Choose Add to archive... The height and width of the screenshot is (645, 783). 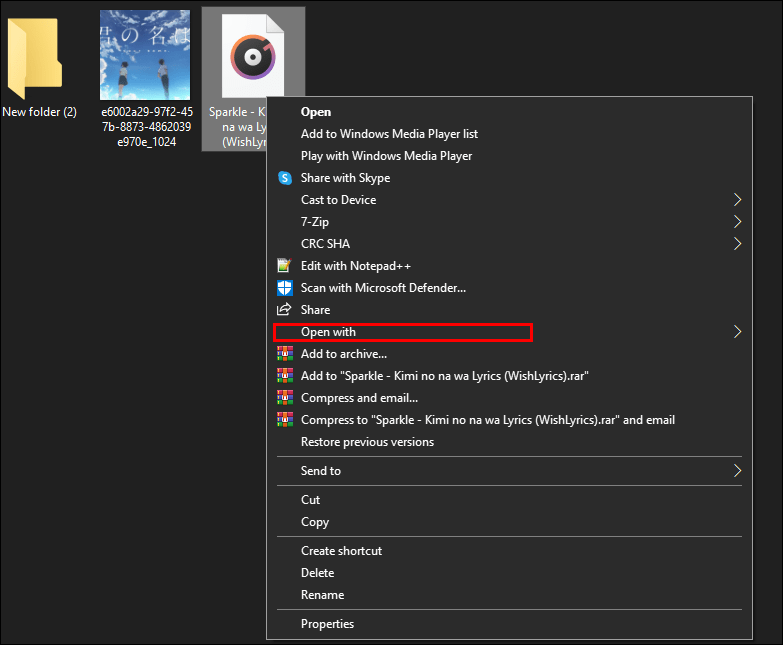click(509, 353)
